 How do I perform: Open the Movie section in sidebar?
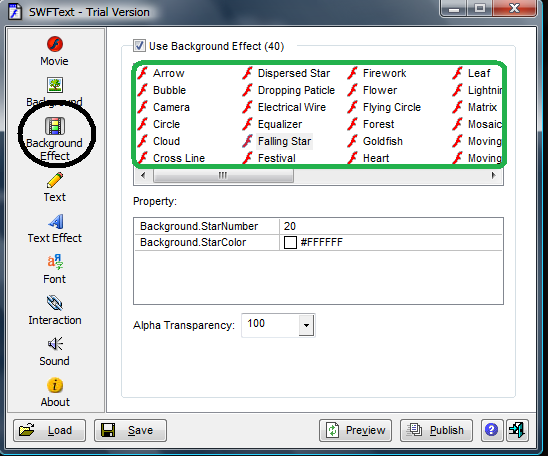point(55,51)
